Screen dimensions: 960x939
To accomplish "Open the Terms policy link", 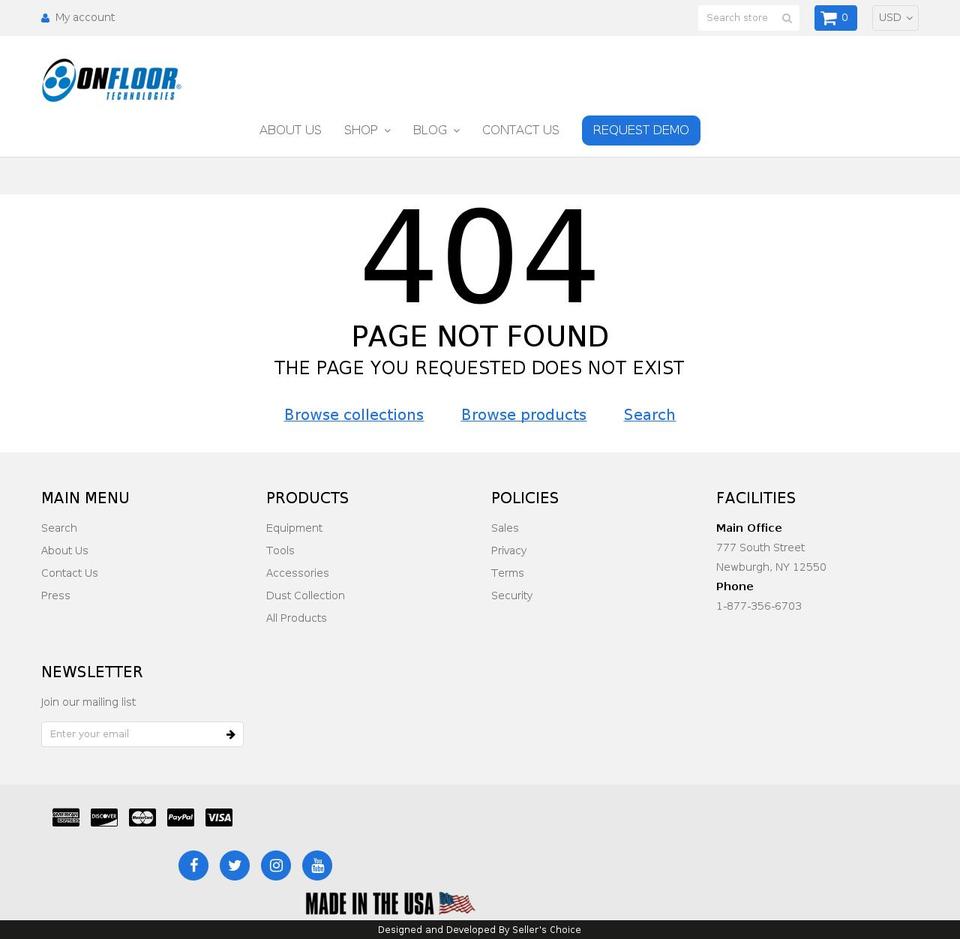I will (507, 573).
